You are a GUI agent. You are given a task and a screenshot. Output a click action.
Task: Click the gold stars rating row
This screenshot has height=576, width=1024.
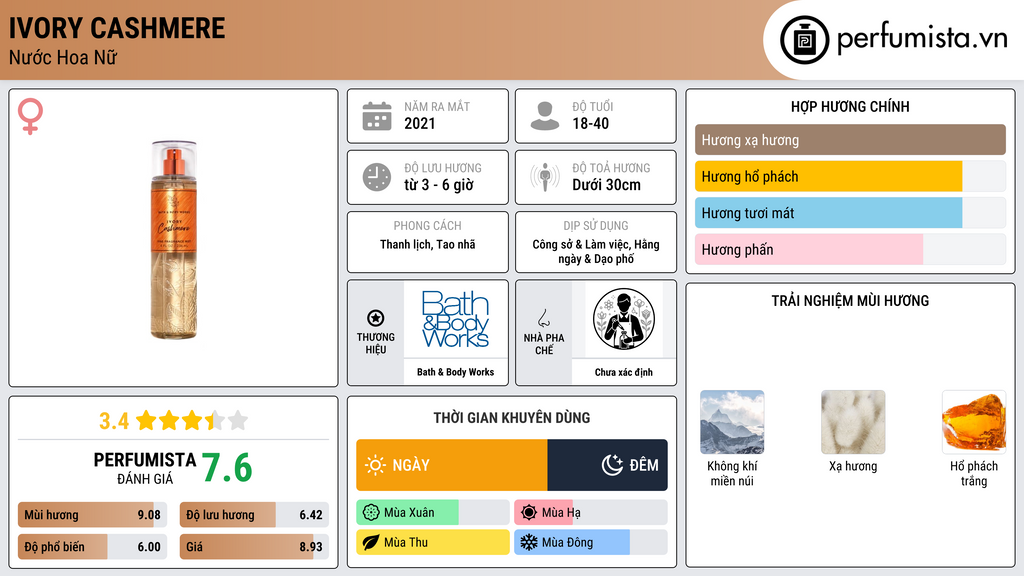[191, 421]
